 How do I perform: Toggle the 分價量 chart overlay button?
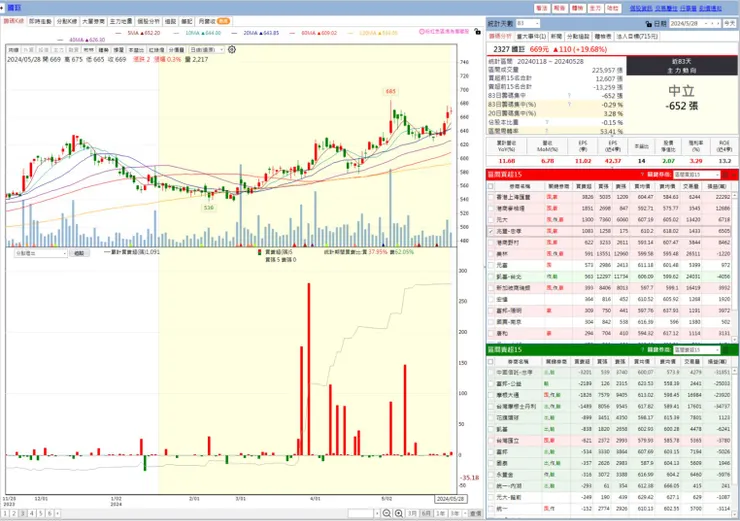point(177,50)
